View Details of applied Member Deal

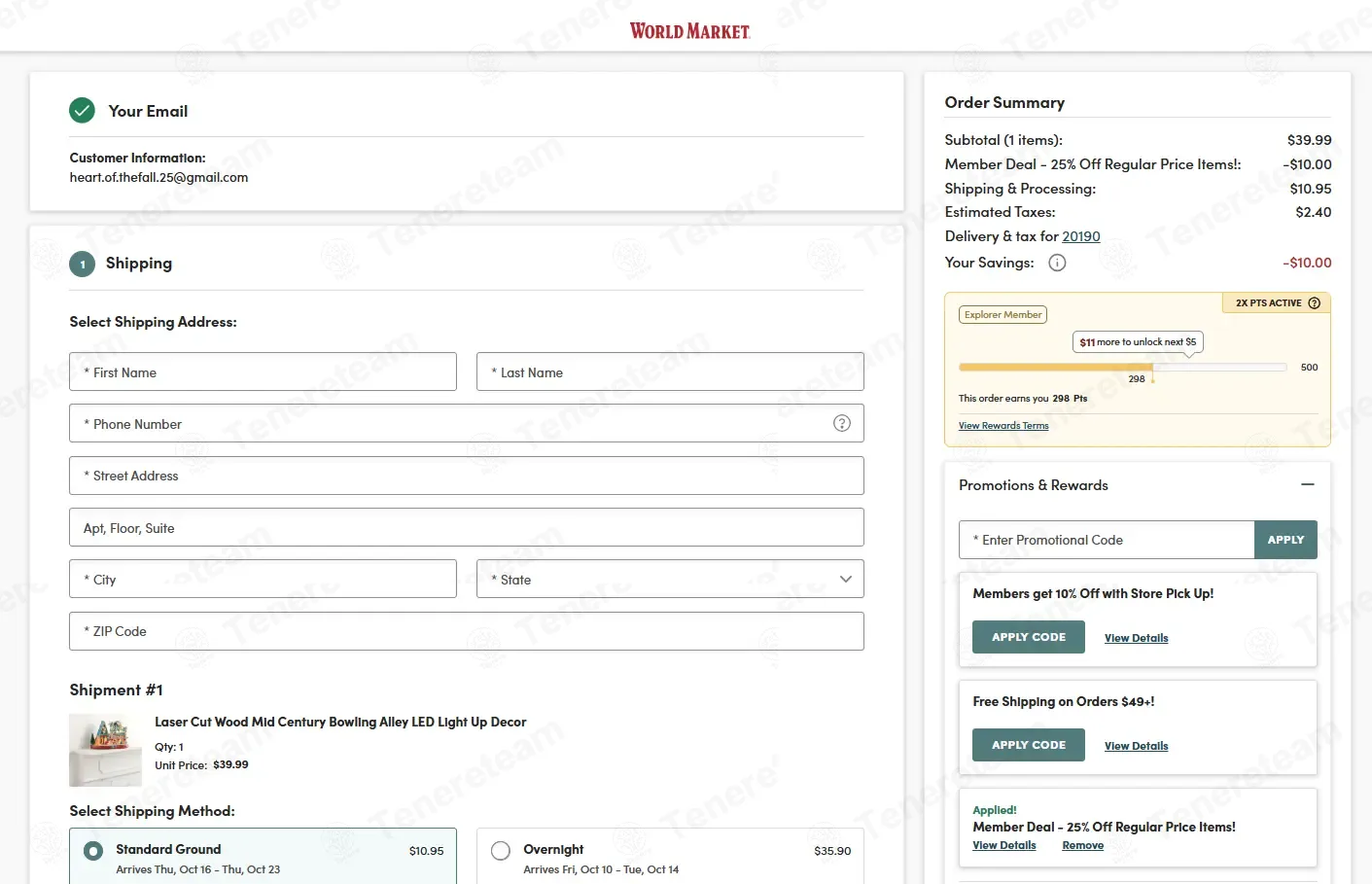pyautogui.click(x=1004, y=845)
